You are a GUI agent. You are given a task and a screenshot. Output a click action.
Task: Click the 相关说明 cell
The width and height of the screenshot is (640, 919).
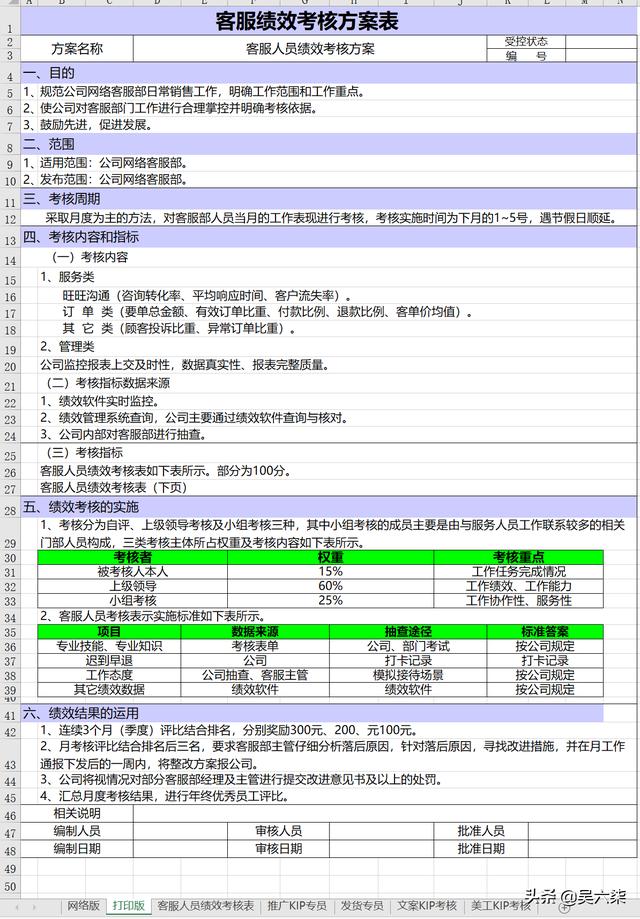77,813
